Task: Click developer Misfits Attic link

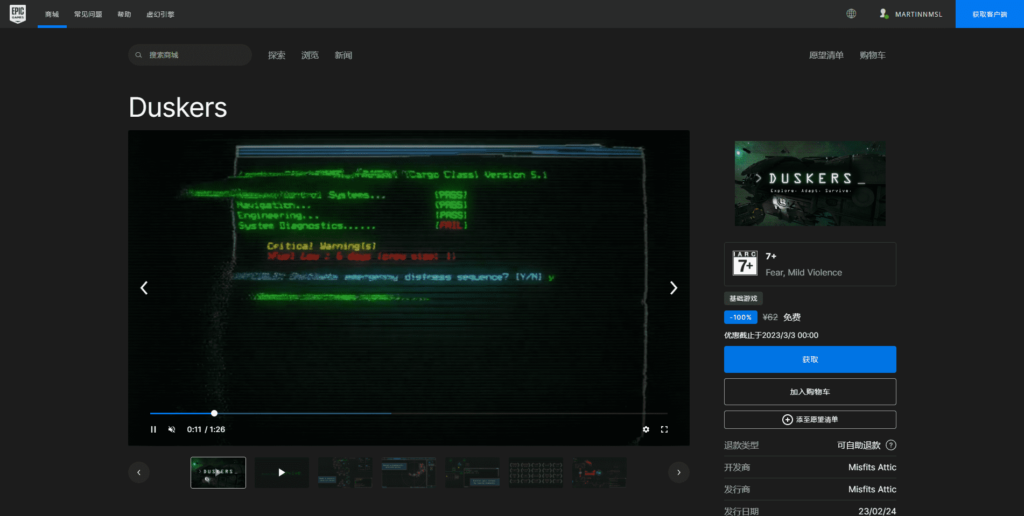Action: 872,467
